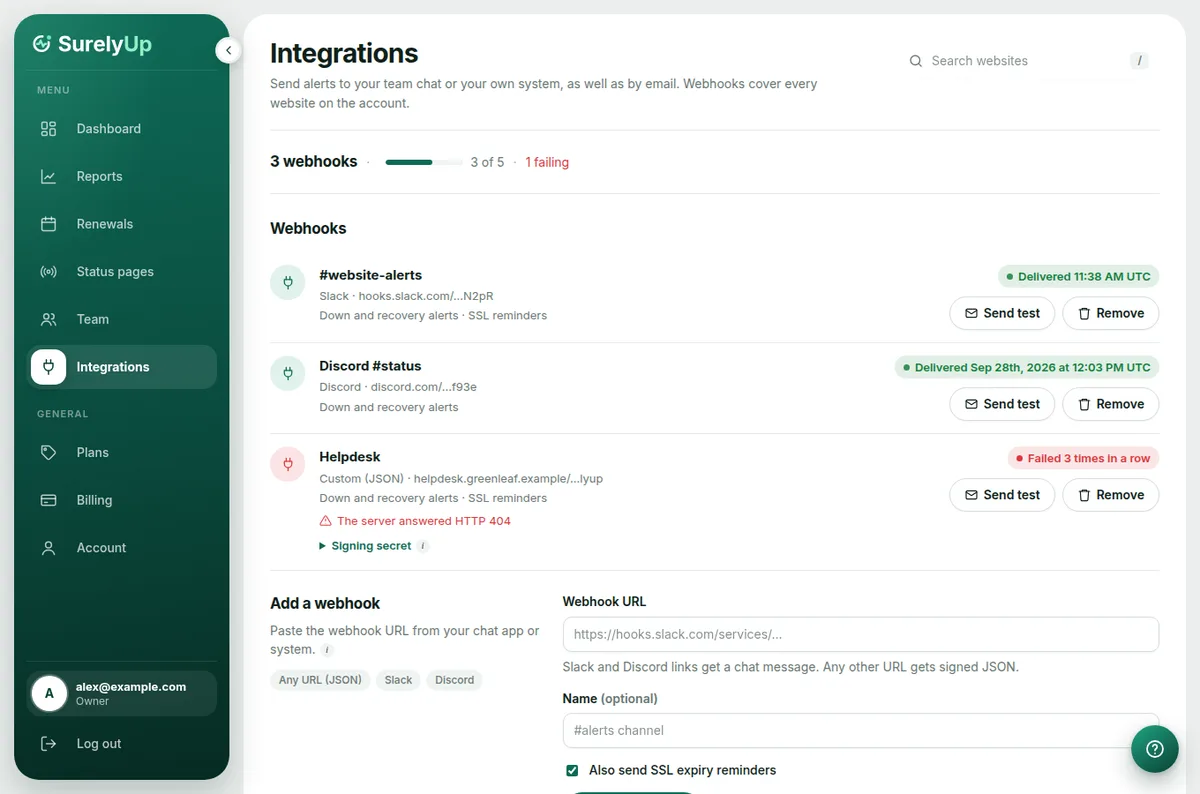Viewport: 1200px width, 794px height.
Task: Go to the Reports page
Action: pos(122,177)
